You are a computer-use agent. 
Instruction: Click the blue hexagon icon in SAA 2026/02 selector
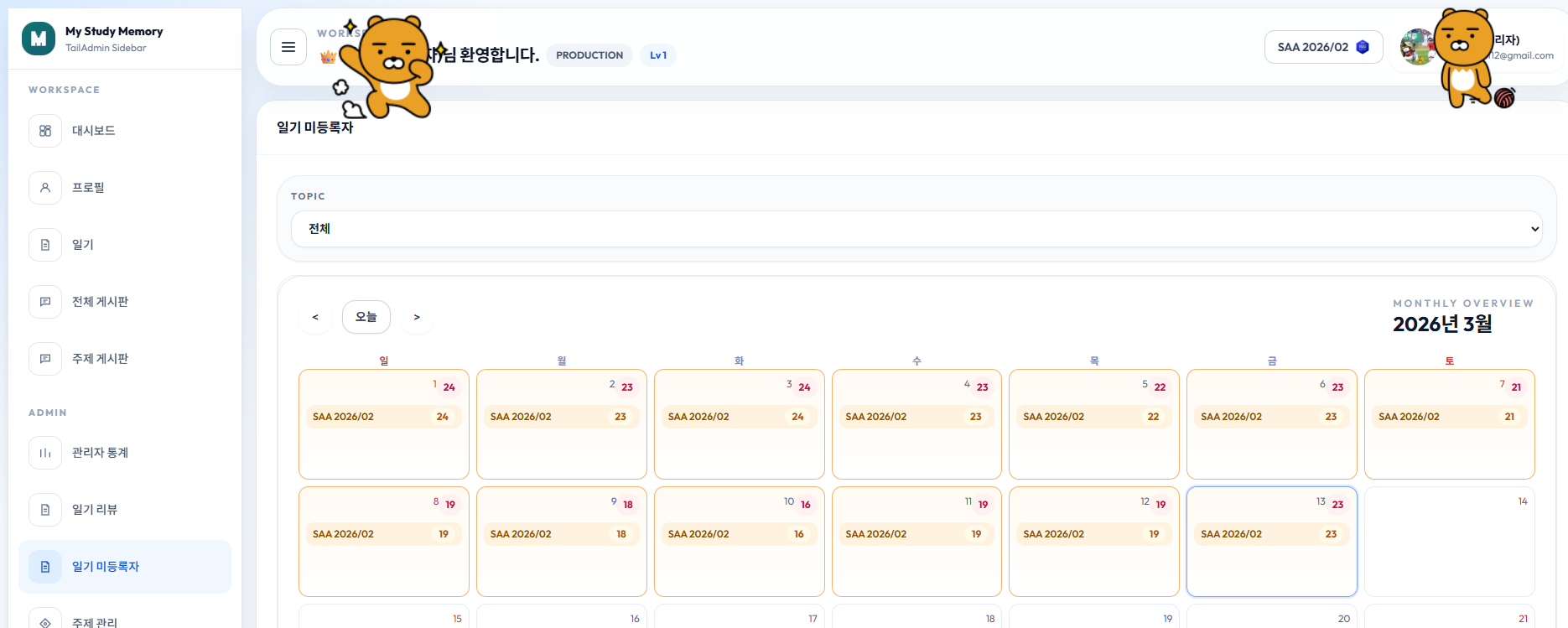click(1363, 47)
